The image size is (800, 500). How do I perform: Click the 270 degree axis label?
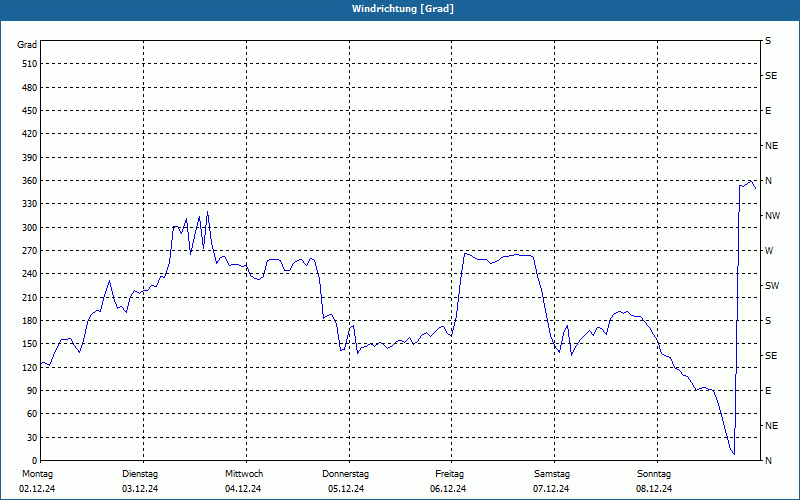pos(30,251)
